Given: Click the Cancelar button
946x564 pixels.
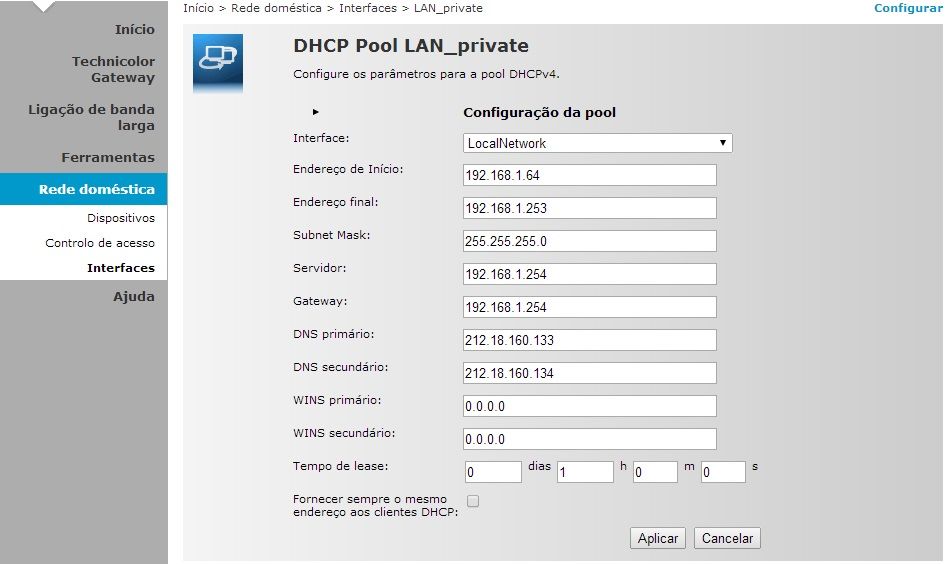Looking at the screenshot, I should point(727,538).
